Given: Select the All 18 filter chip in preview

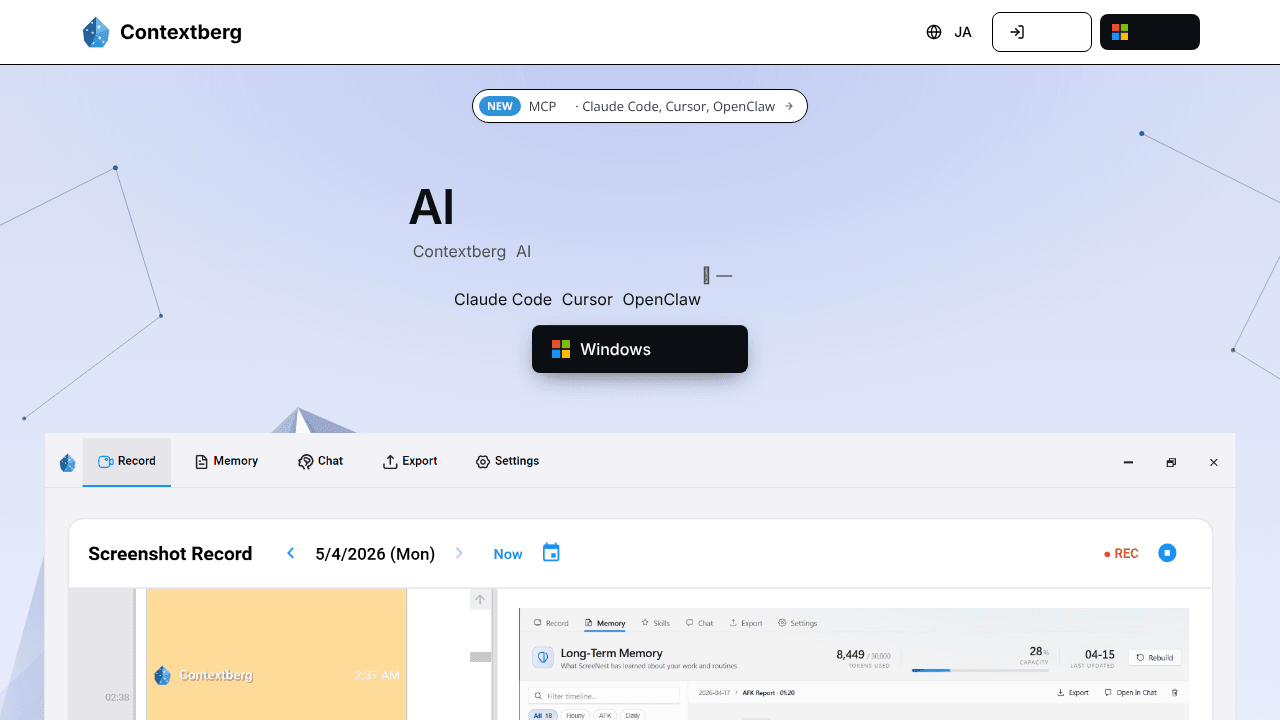Looking at the screenshot, I should click(x=543, y=716).
